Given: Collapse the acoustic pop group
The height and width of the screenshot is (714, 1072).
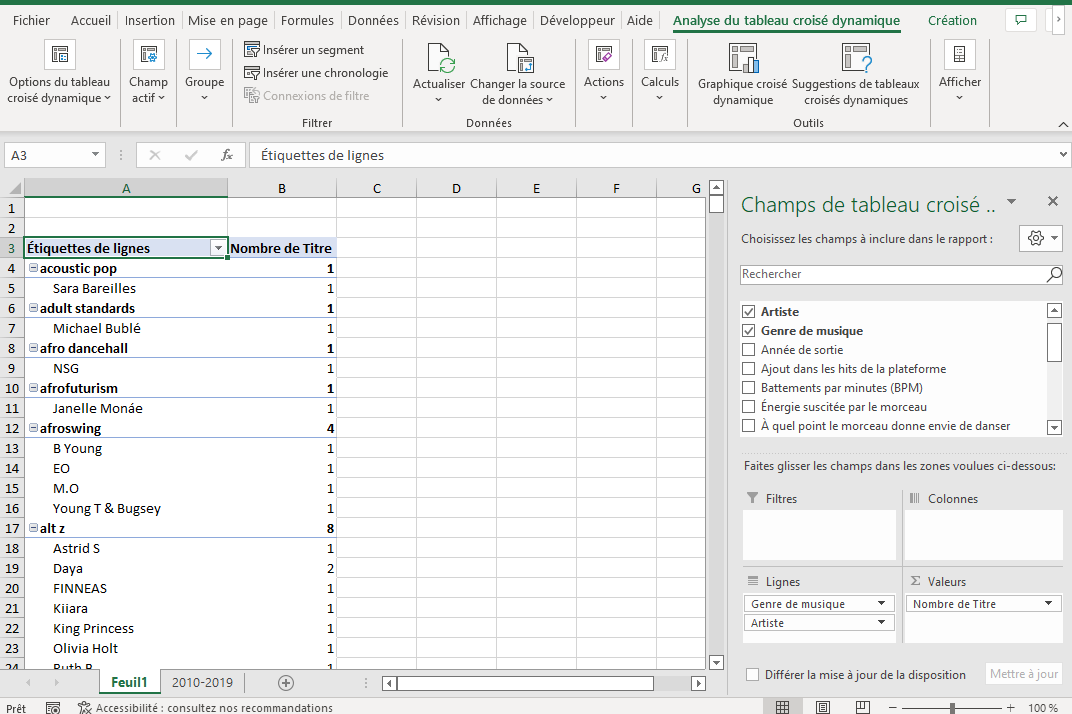Looking at the screenshot, I should coord(33,268).
